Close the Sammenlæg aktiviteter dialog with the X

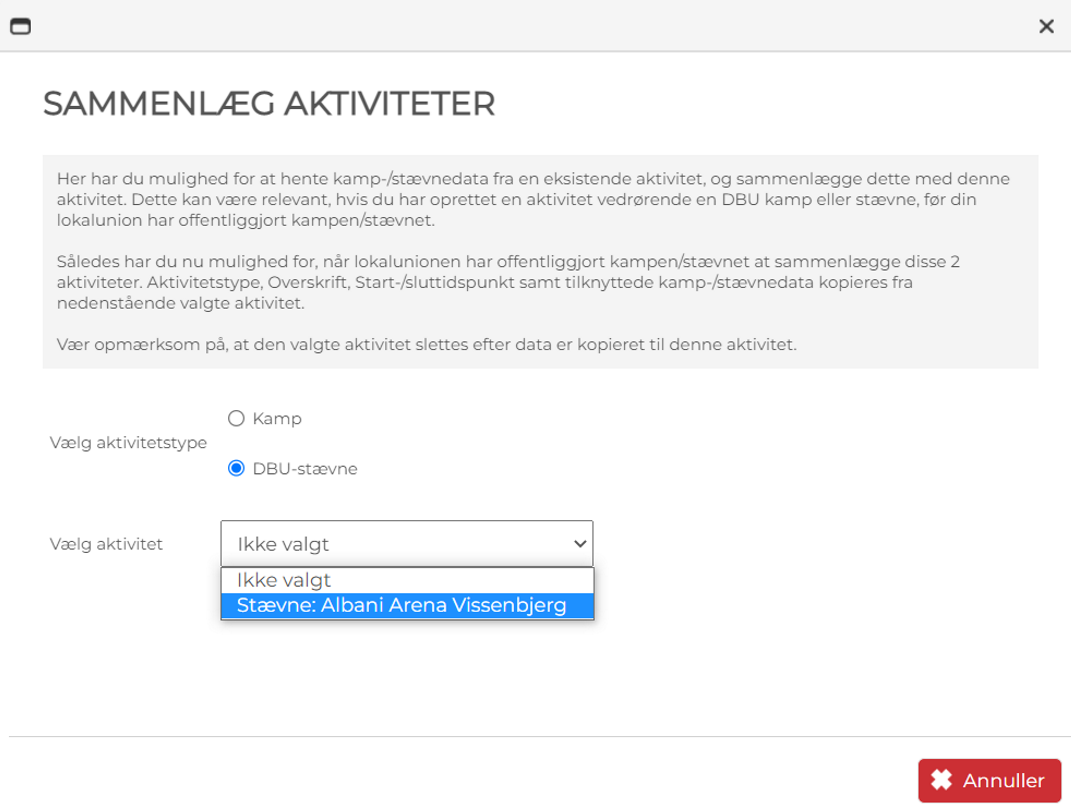click(1046, 27)
